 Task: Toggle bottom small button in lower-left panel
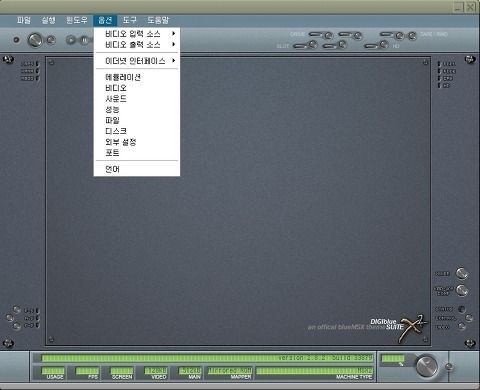point(17,326)
